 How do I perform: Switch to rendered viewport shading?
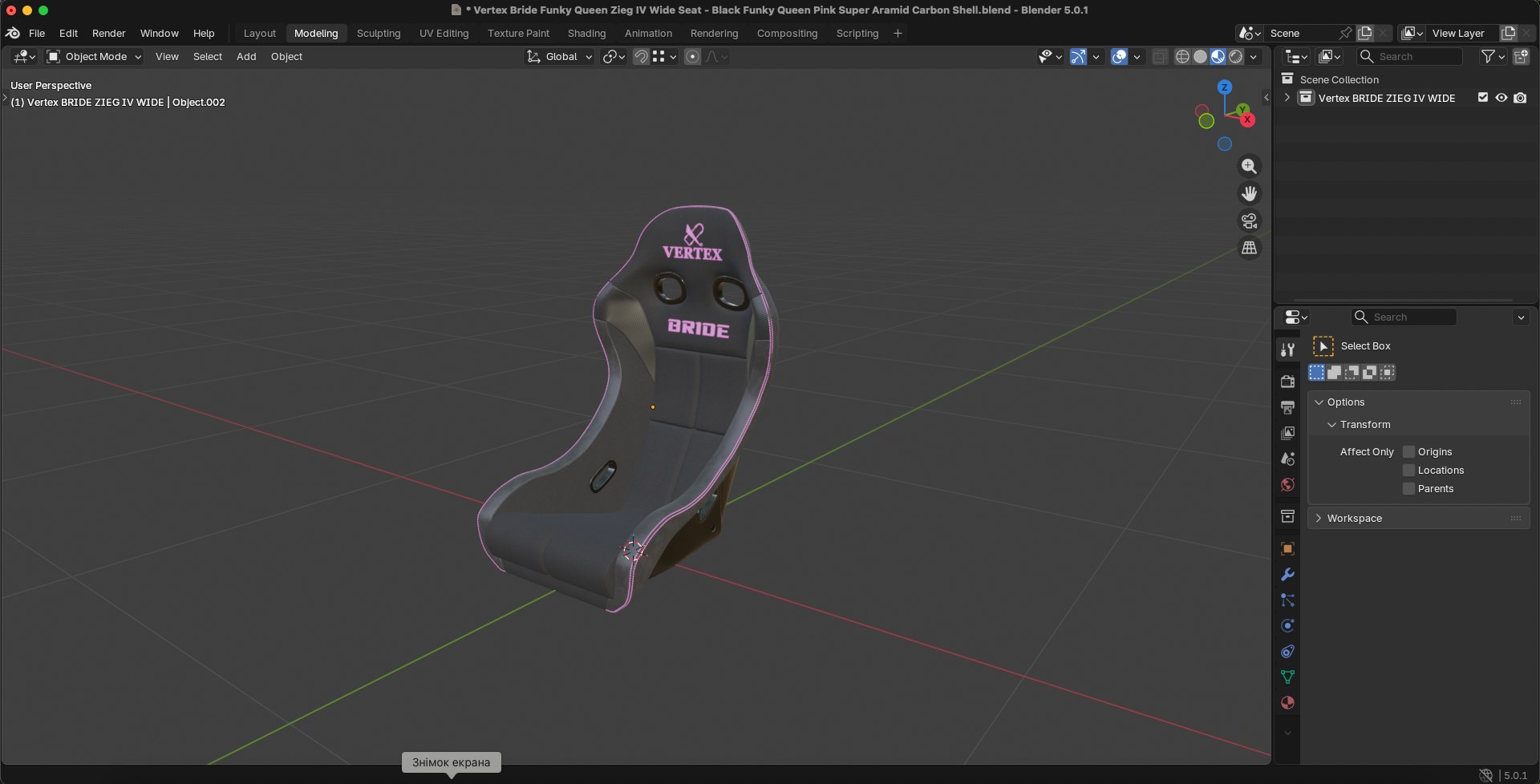1236,56
